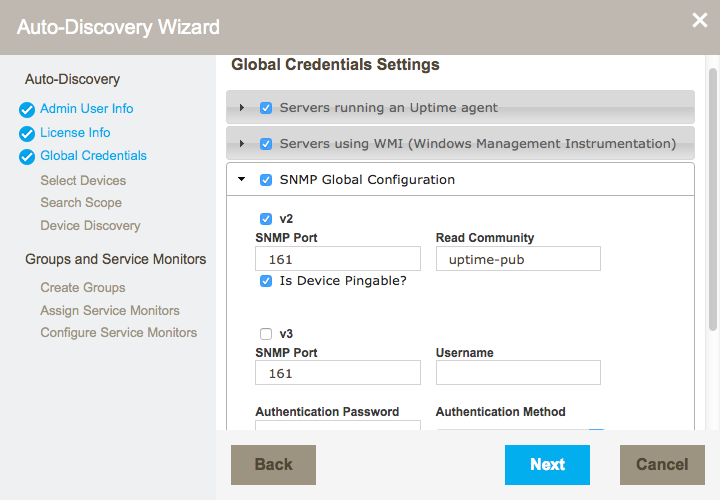
Task: Toggle the Servers using WMI checkbox
Action: pos(266,144)
